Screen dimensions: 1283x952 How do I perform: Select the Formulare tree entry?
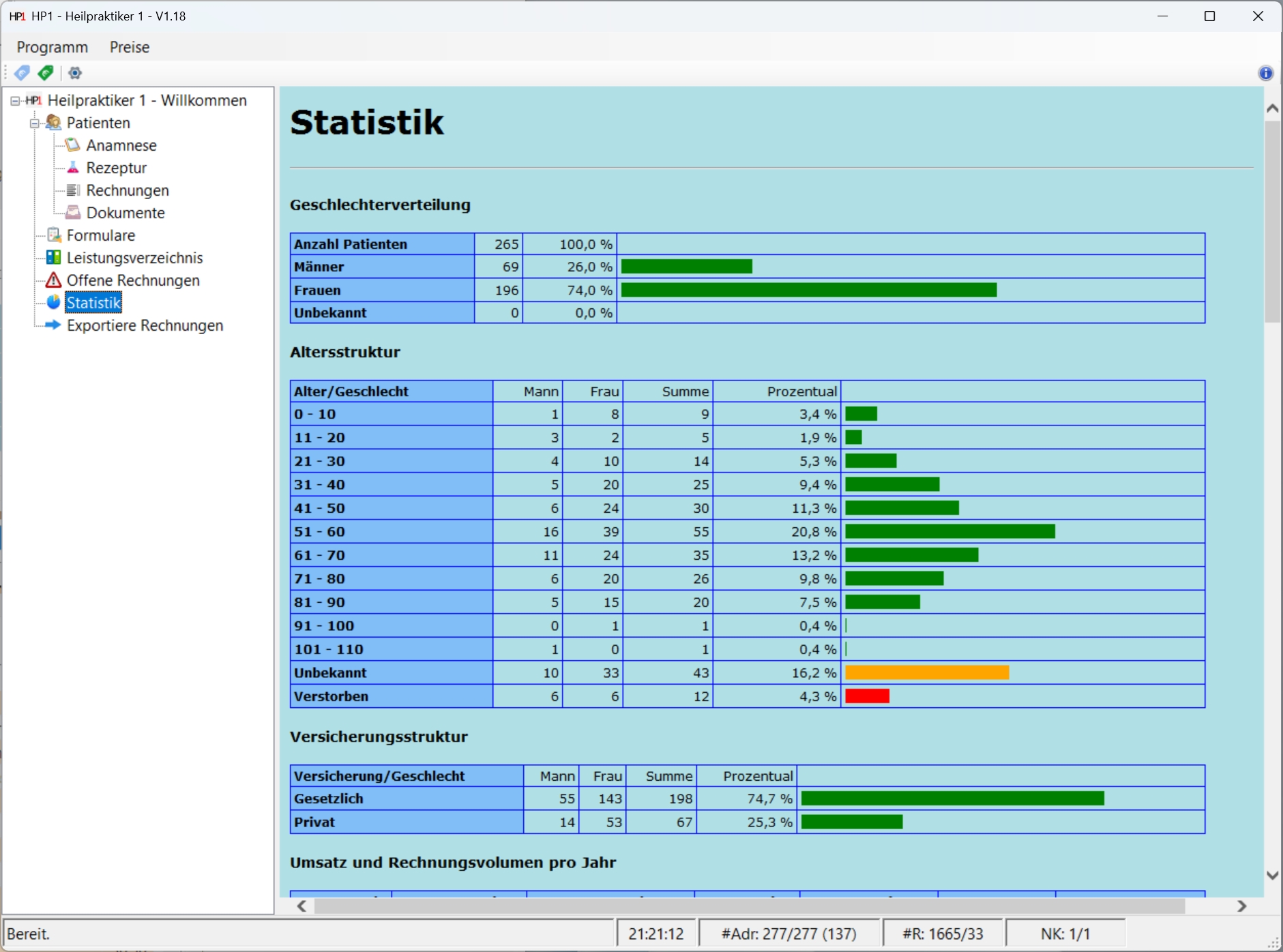click(101, 235)
